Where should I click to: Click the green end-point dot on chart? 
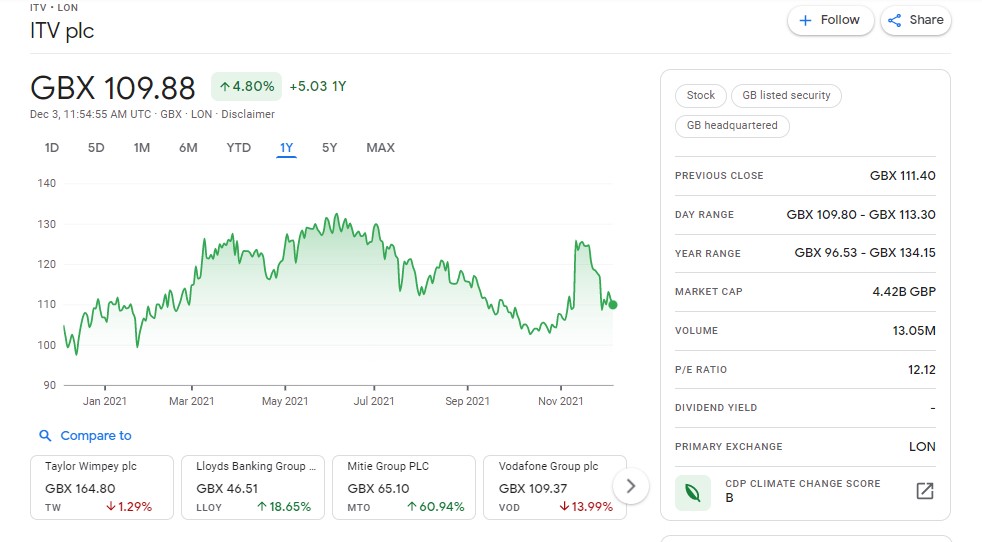pyautogui.click(x=613, y=305)
